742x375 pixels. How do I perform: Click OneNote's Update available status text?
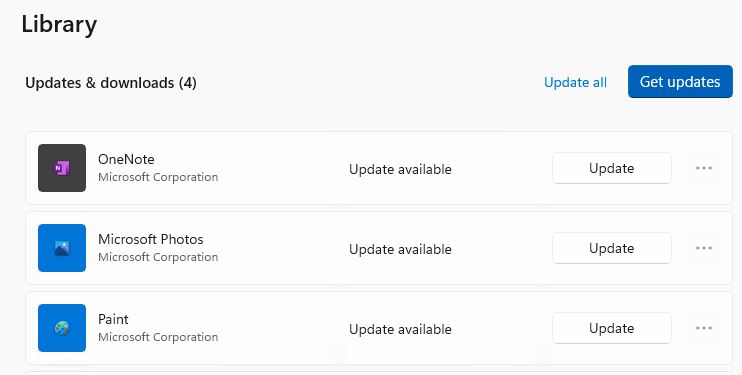[400, 169]
